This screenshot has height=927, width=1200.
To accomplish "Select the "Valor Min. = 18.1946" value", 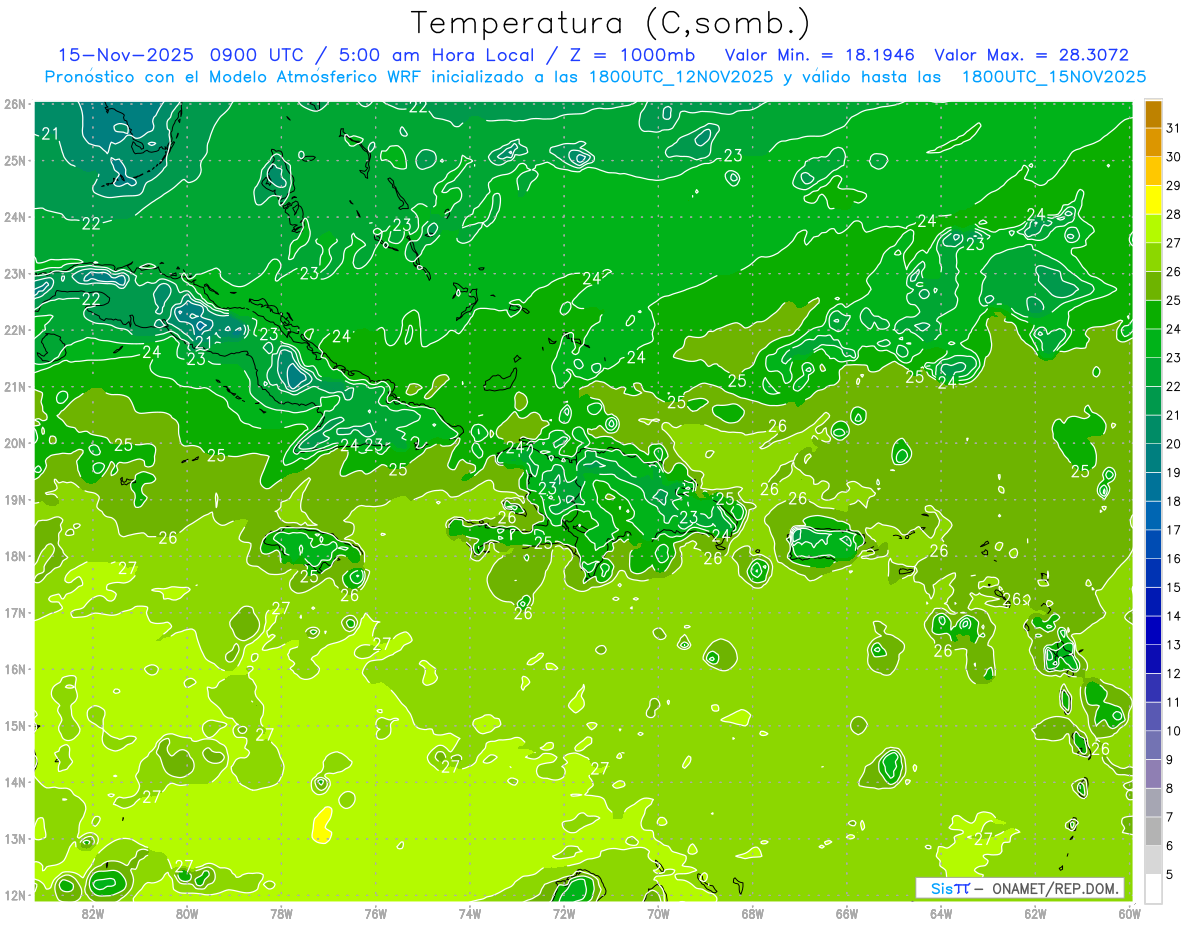I will tap(819, 55).
